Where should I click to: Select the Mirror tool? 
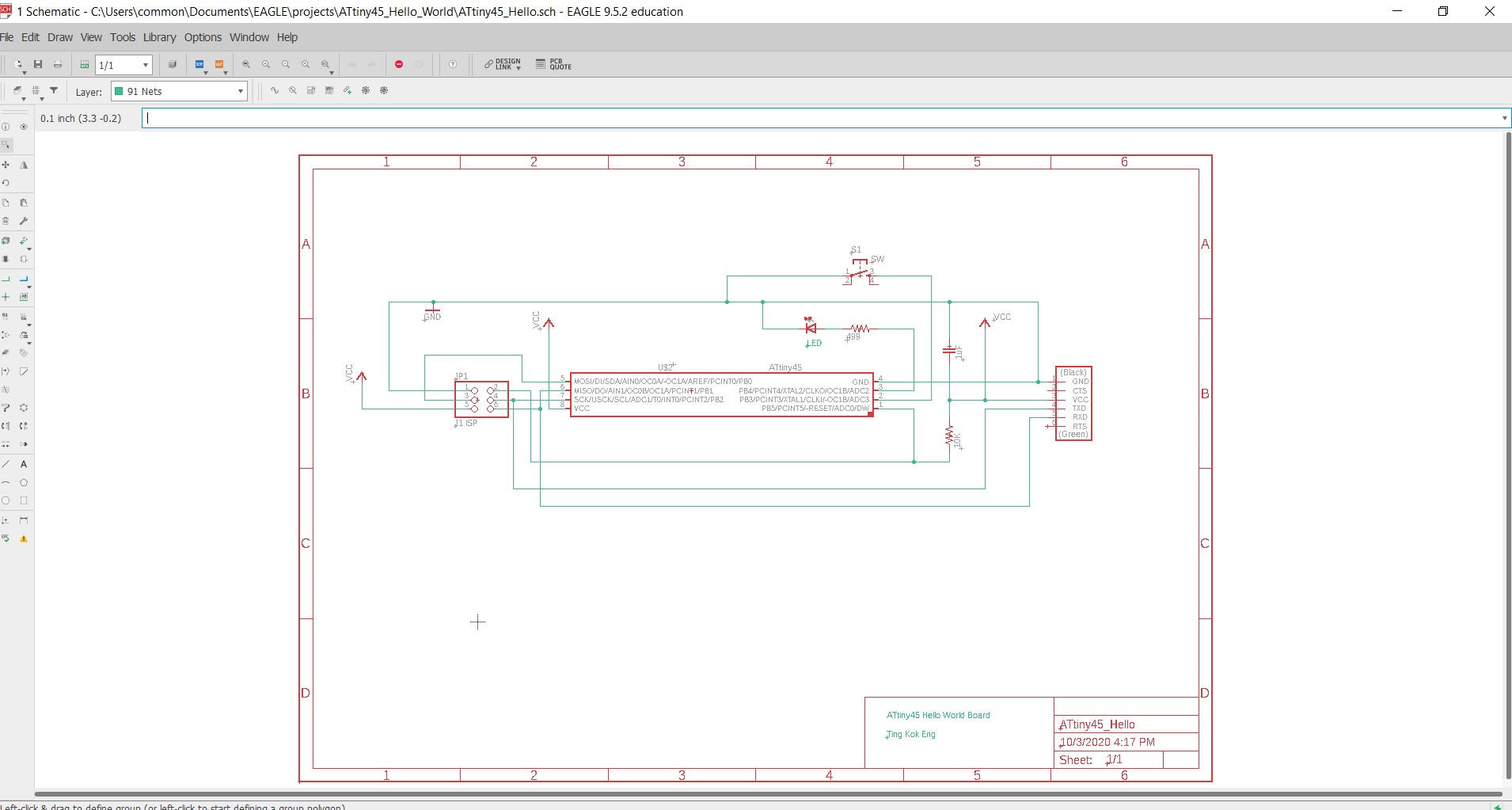[x=24, y=165]
